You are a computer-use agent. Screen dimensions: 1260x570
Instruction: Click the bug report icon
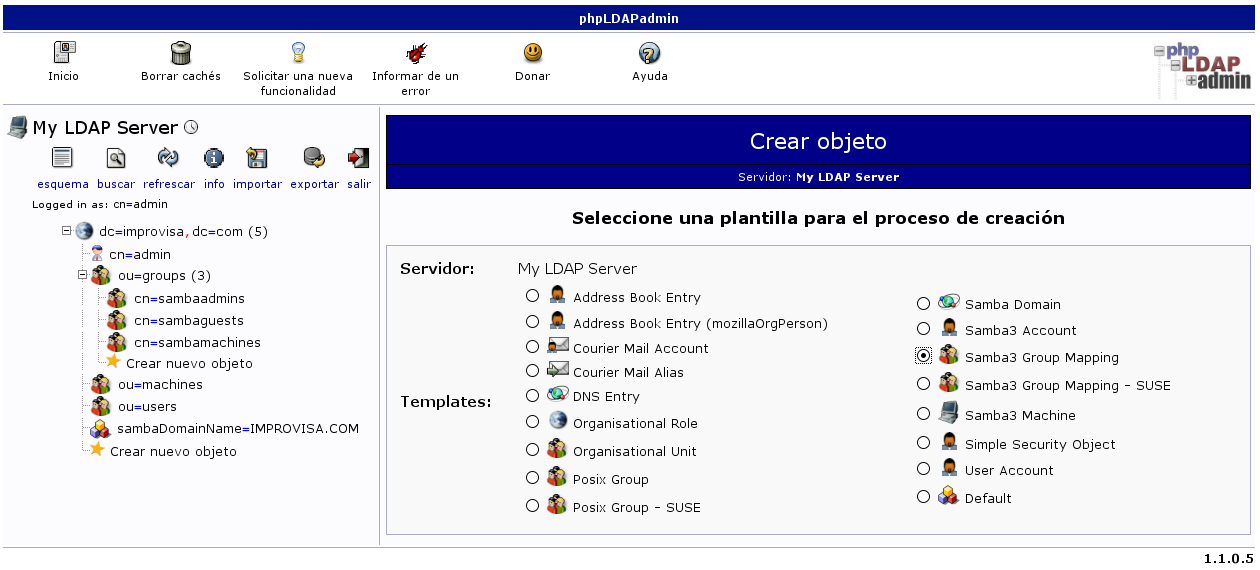pos(415,52)
